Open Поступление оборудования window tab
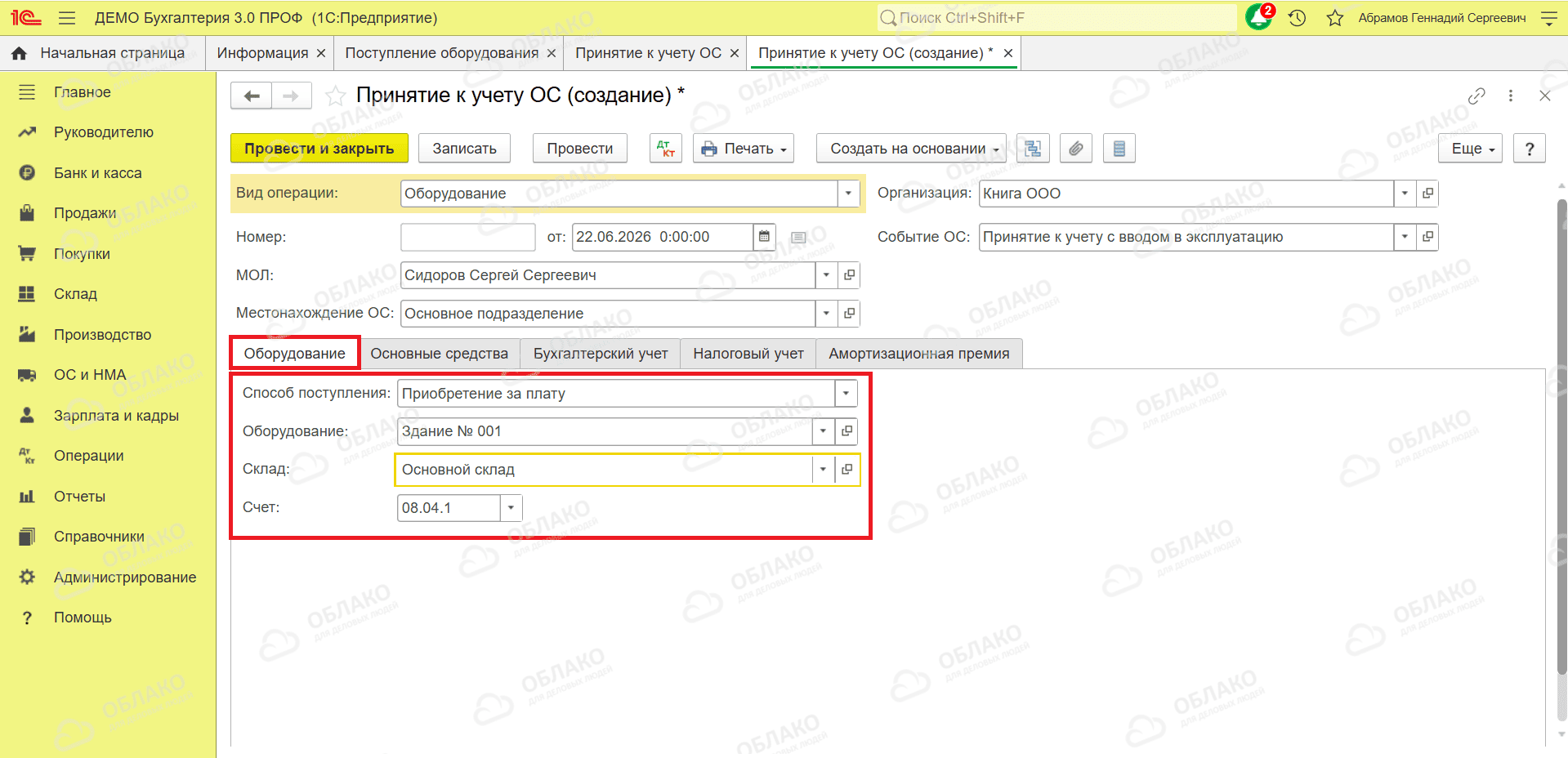 [x=441, y=53]
